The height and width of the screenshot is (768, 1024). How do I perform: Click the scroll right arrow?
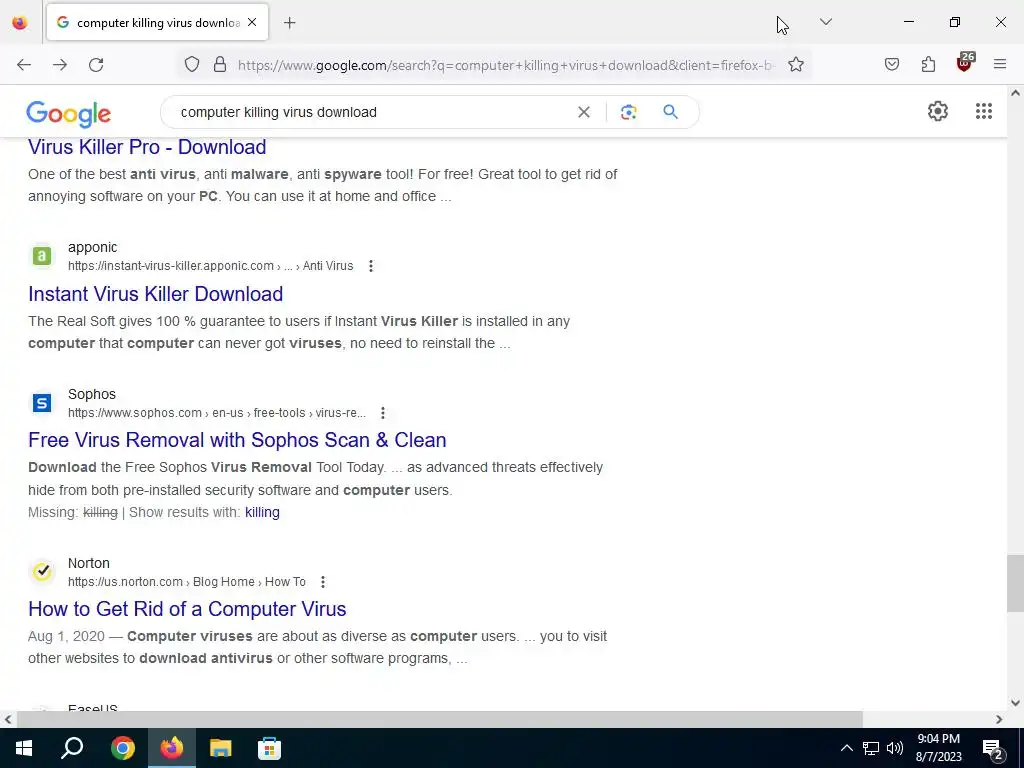999,720
